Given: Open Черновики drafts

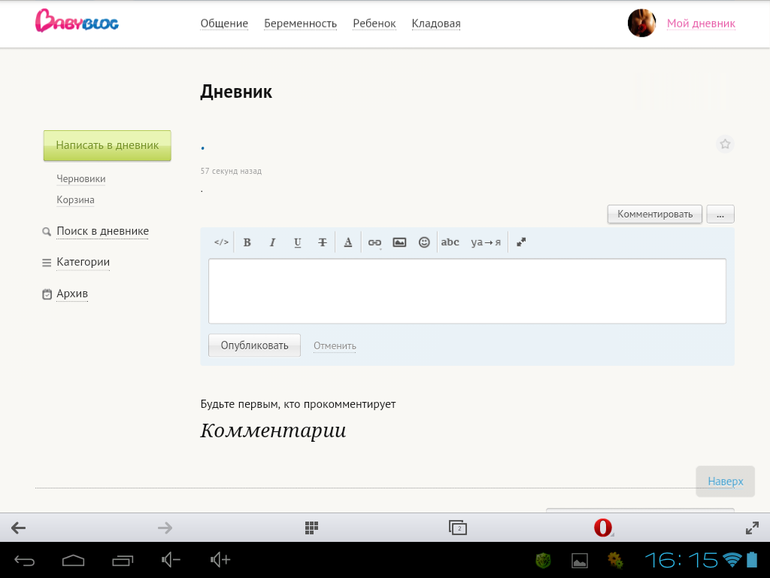Looking at the screenshot, I should 81,179.
